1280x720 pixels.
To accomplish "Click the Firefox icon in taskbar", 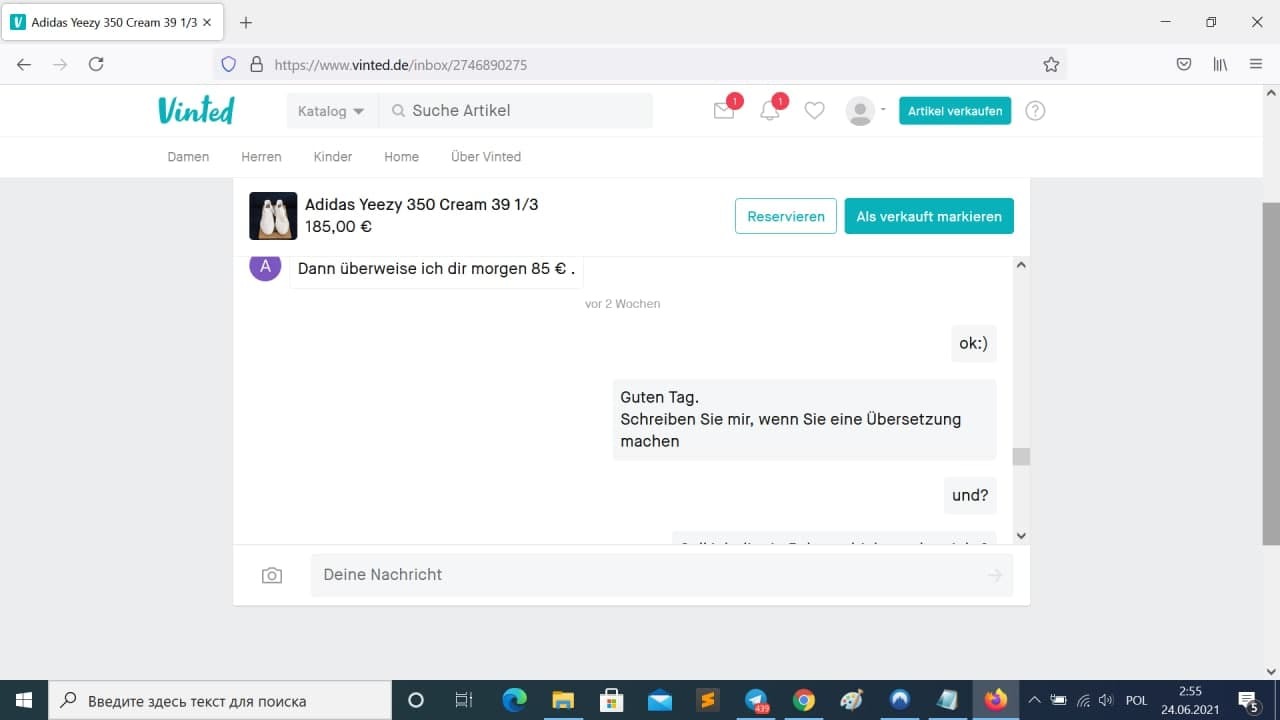I will tap(996, 700).
